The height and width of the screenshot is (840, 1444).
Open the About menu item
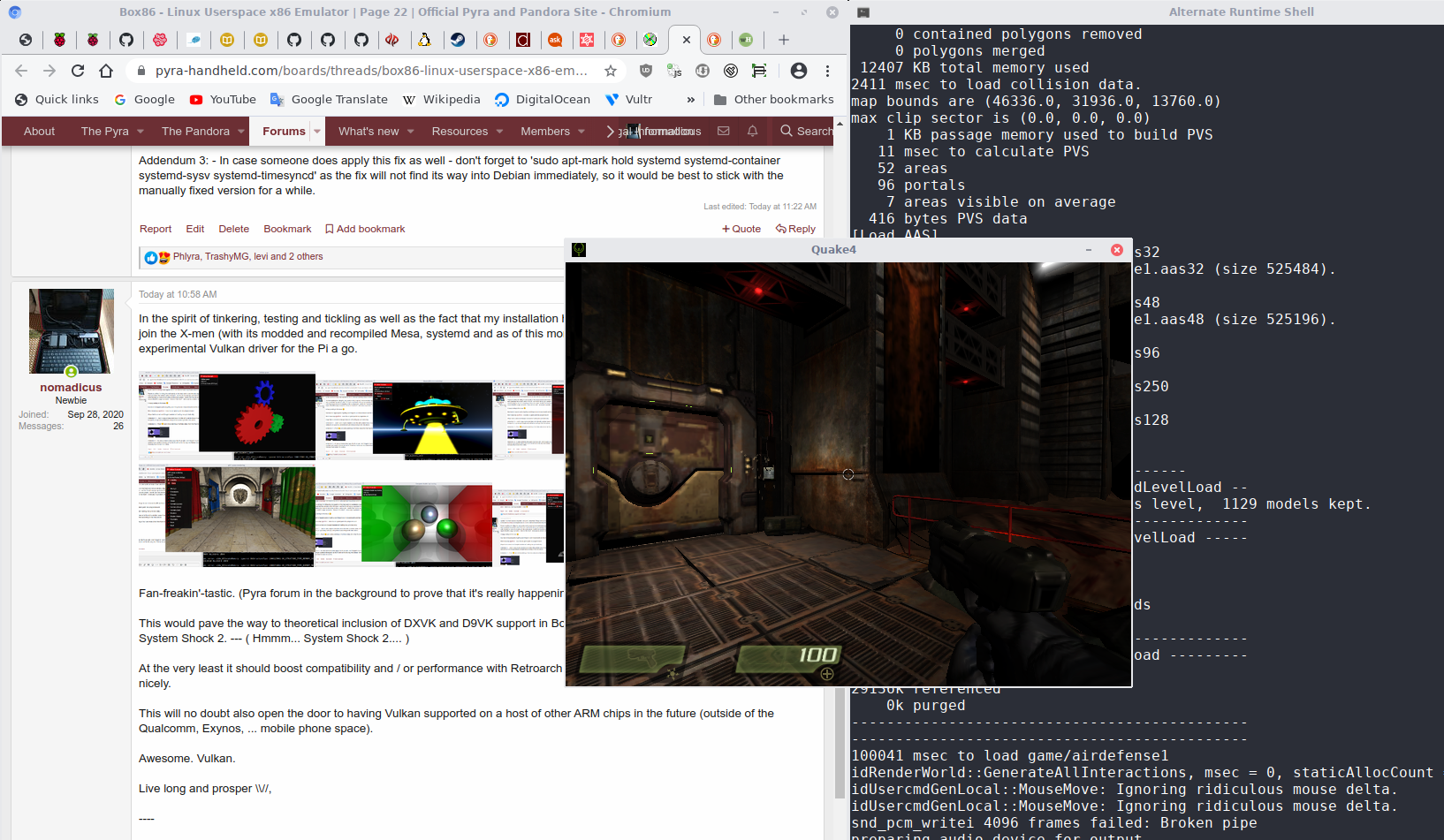point(39,131)
